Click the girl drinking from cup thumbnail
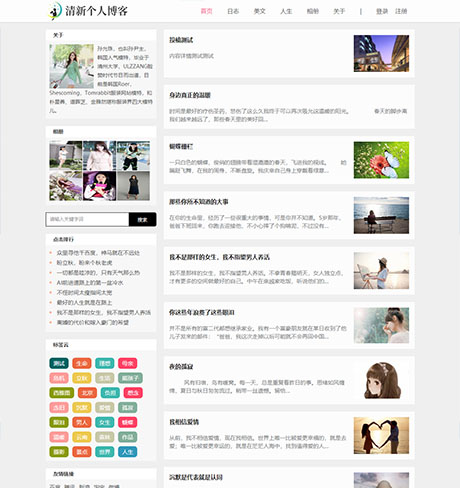The width and height of the screenshot is (460, 488). click(381, 325)
